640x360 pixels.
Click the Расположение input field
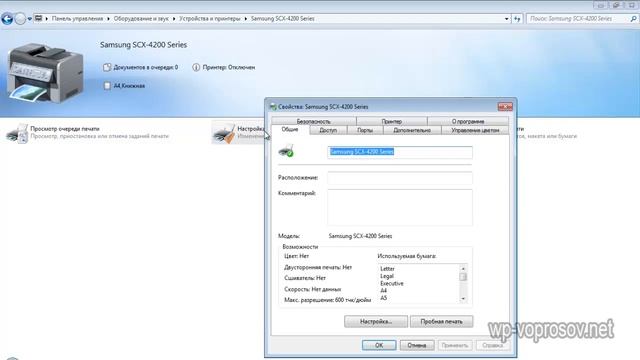400,178
